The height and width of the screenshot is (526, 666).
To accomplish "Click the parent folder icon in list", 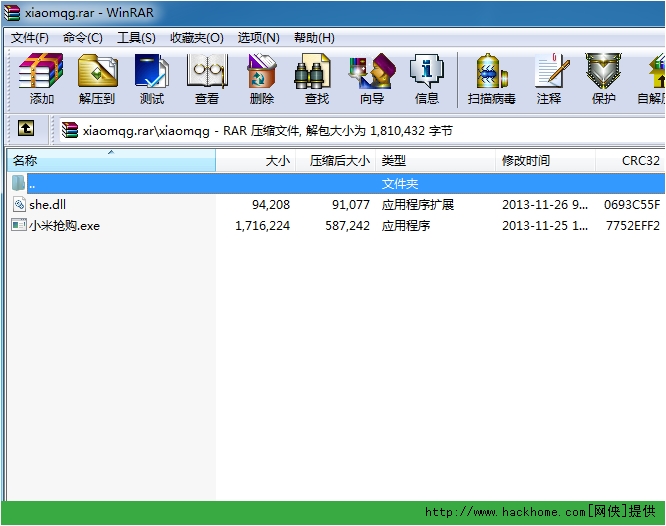I will click(18, 183).
